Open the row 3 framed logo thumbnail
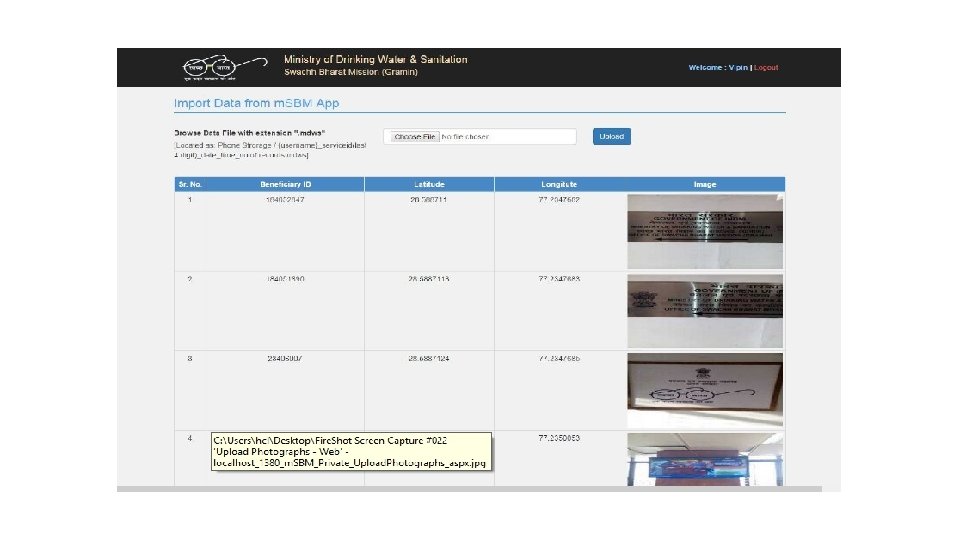 pyautogui.click(x=705, y=390)
